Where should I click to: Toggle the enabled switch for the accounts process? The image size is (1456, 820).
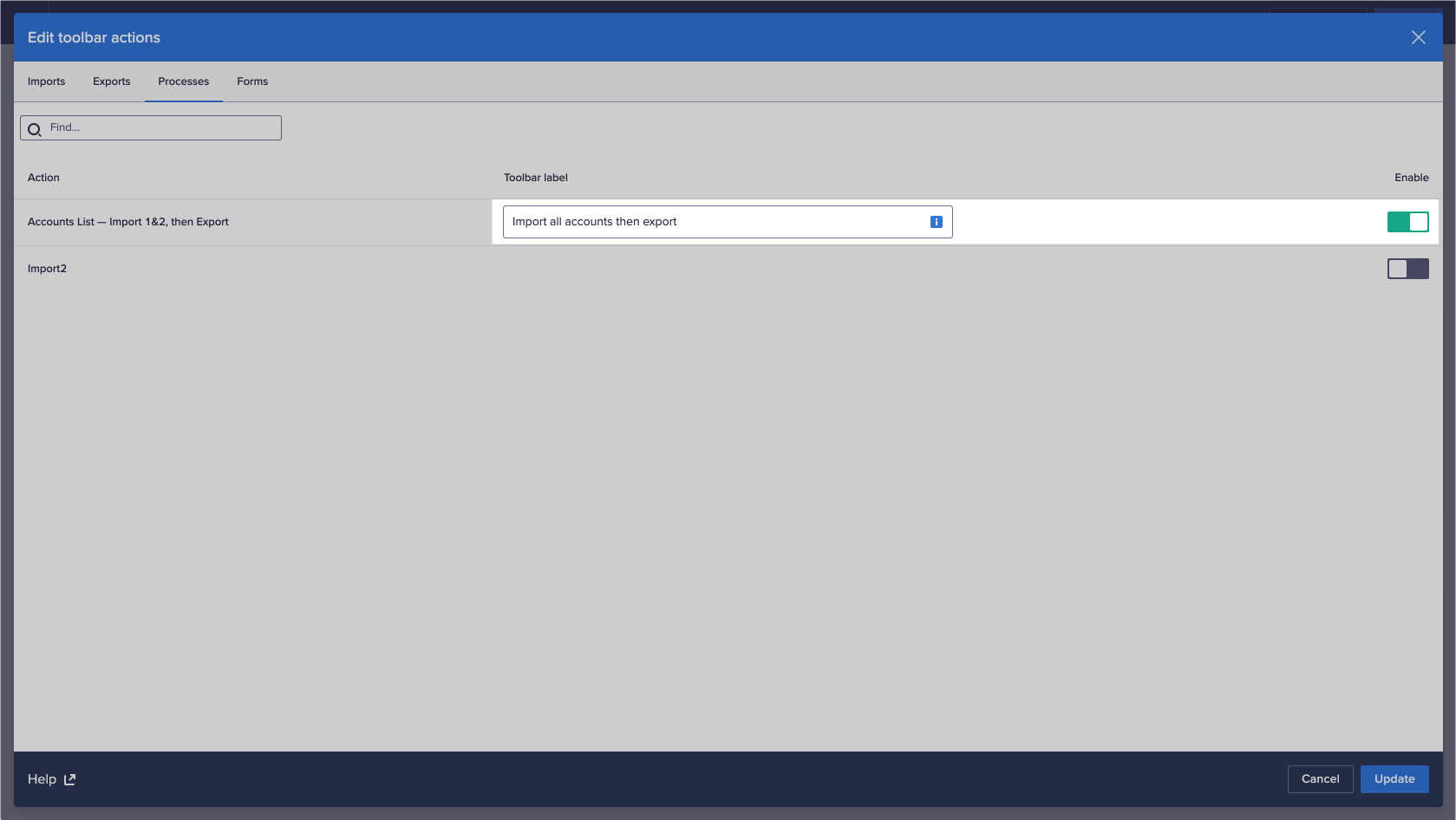pyautogui.click(x=1407, y=222)
